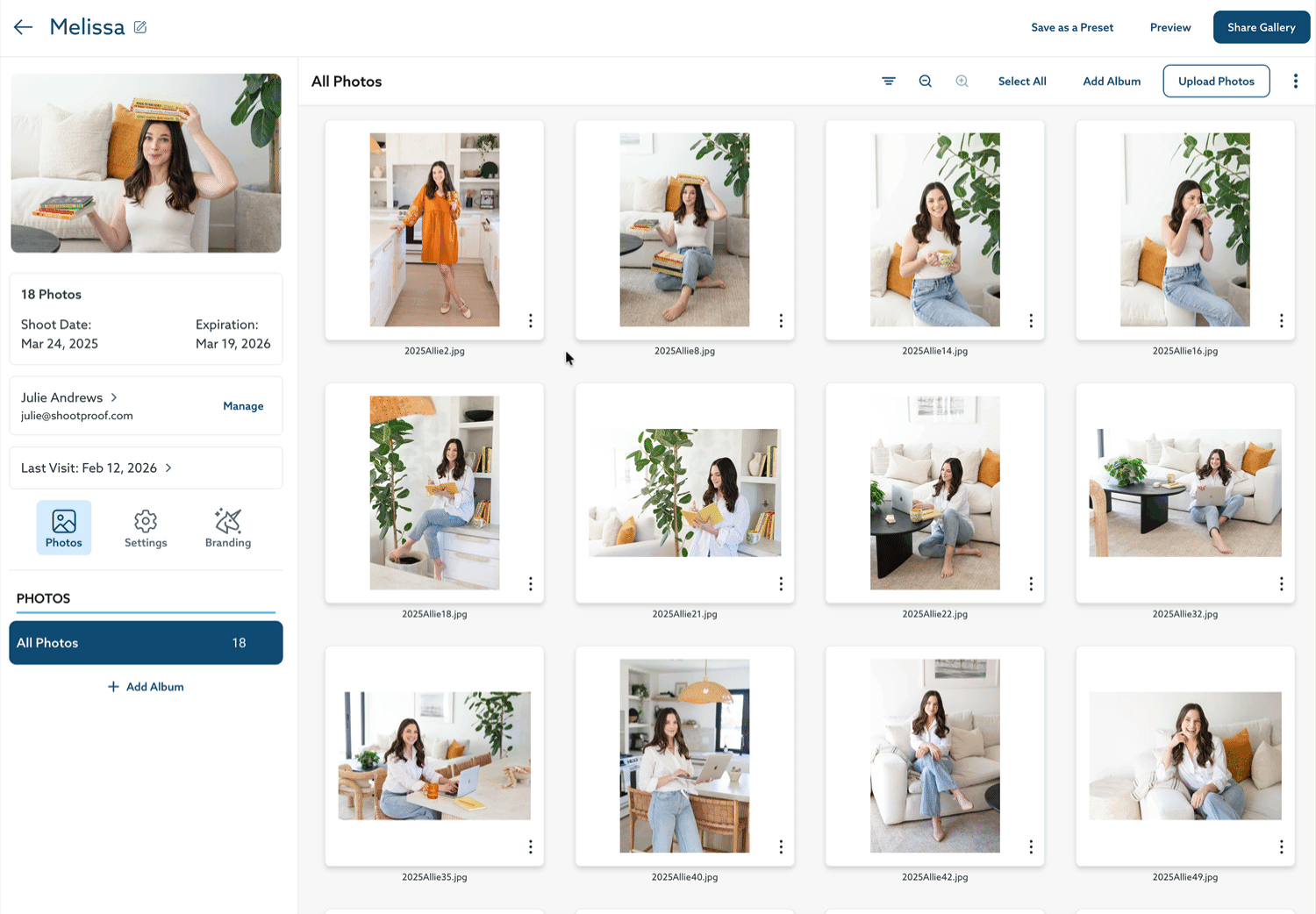
Task: Click Select All in the toolbar
Action: click(1022, 82)
